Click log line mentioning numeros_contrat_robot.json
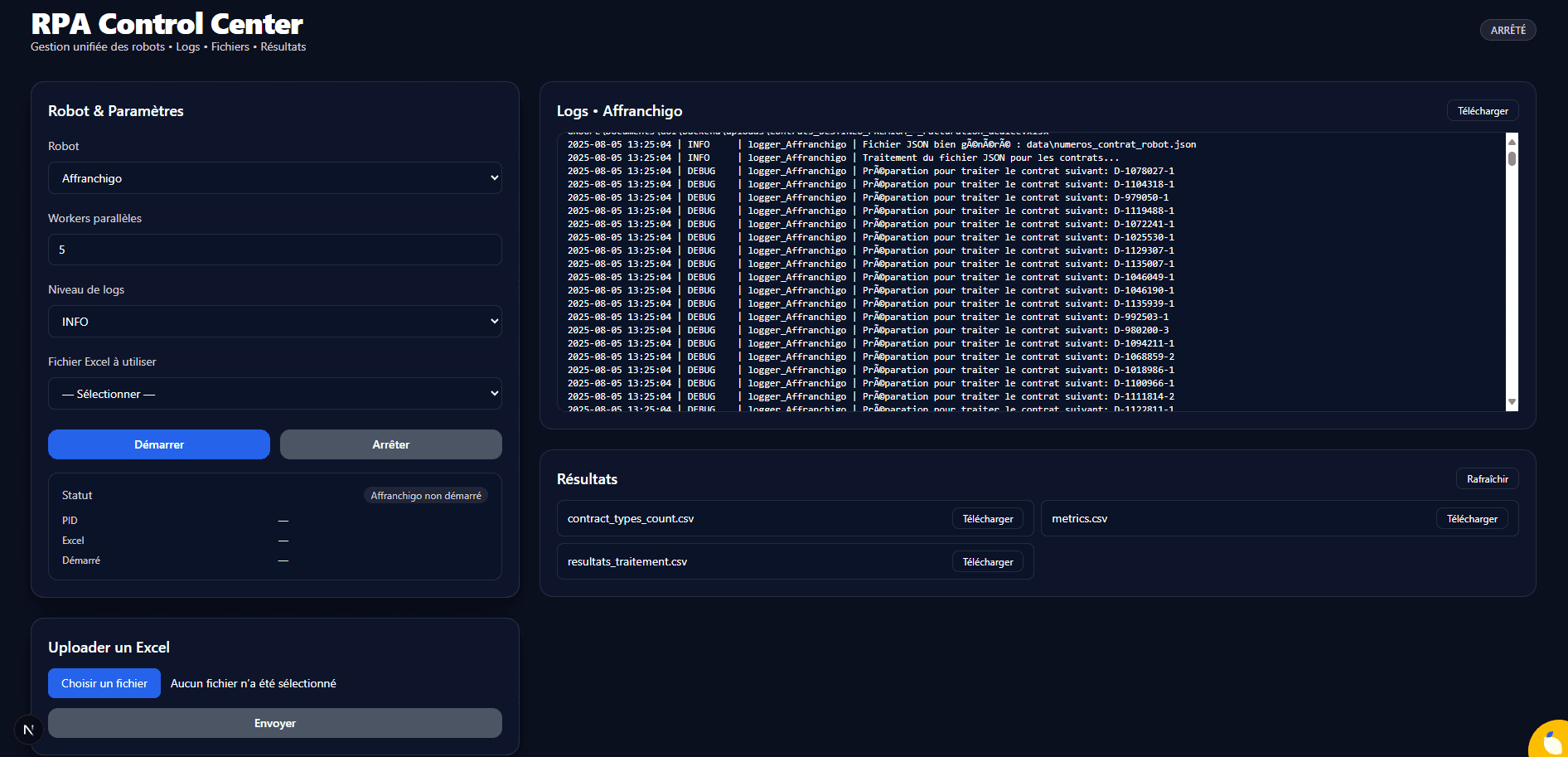This screenshot has height=757, width=1568. coord(882,144)
